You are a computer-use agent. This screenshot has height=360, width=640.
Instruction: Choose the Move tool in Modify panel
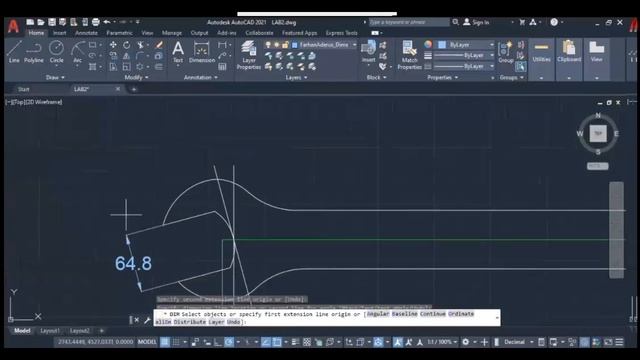(x=113, y=45)
